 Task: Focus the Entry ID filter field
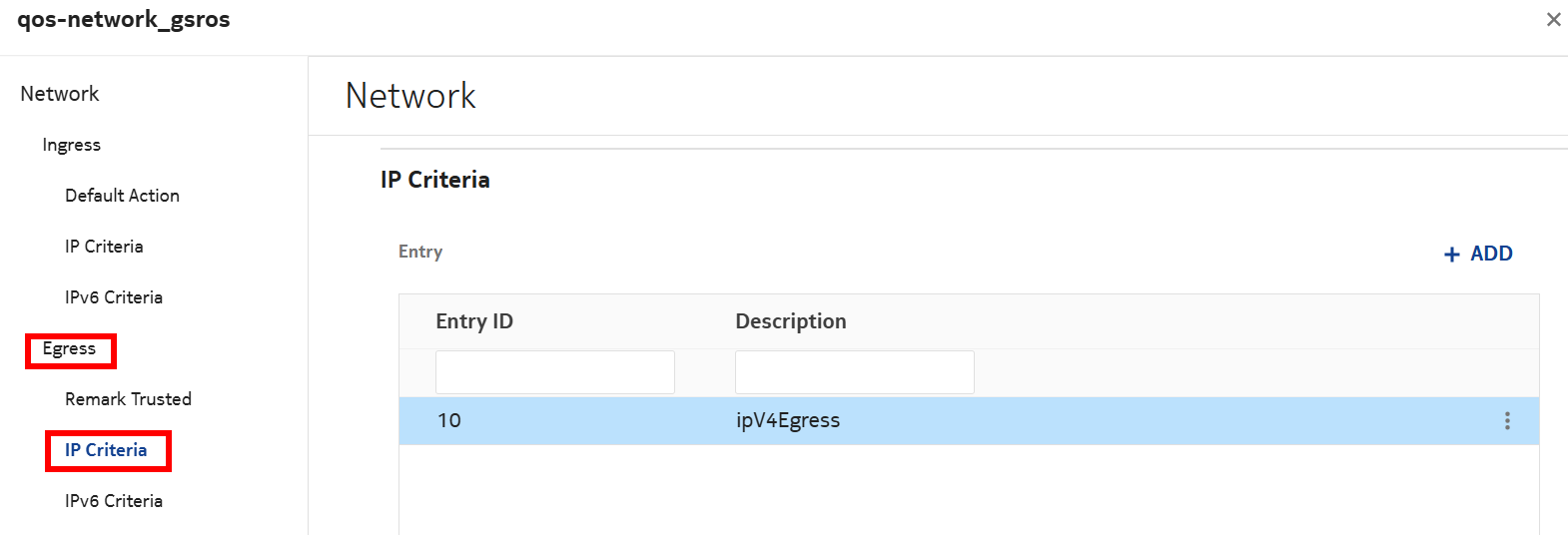pyautogui.click(x=554, y=372)
